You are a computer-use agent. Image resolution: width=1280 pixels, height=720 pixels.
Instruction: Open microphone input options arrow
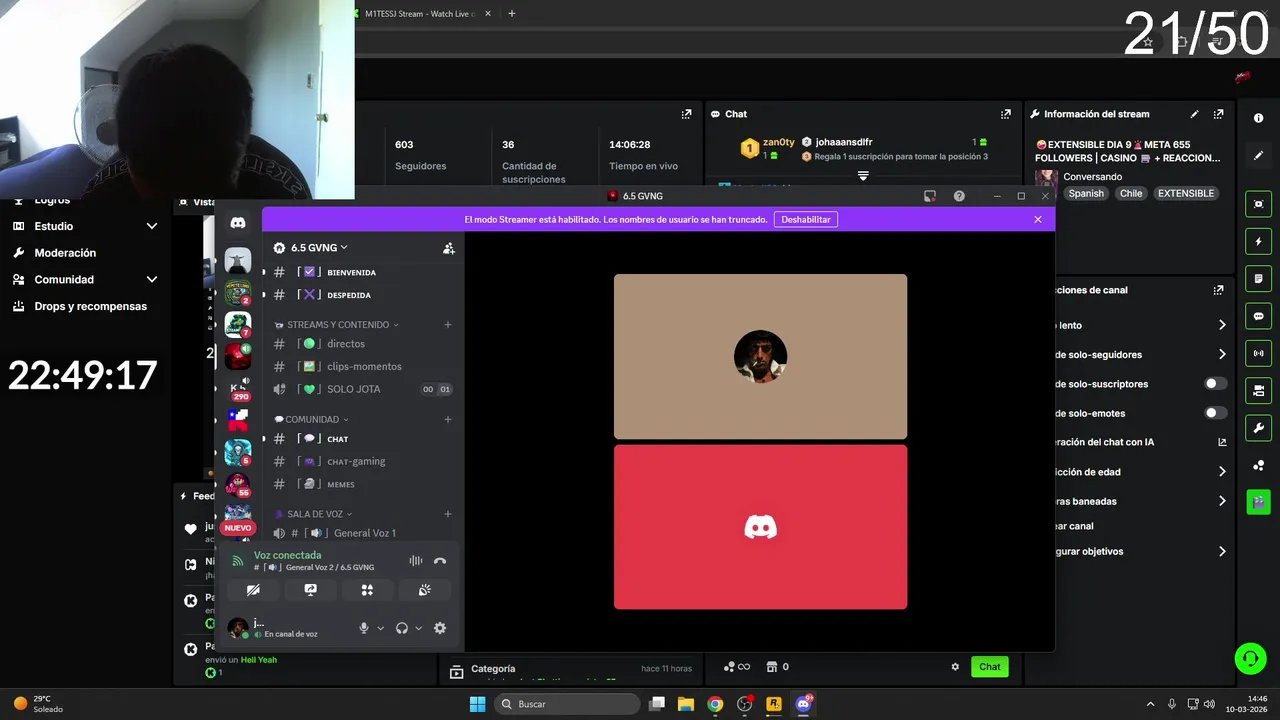(x=381, y=628)
